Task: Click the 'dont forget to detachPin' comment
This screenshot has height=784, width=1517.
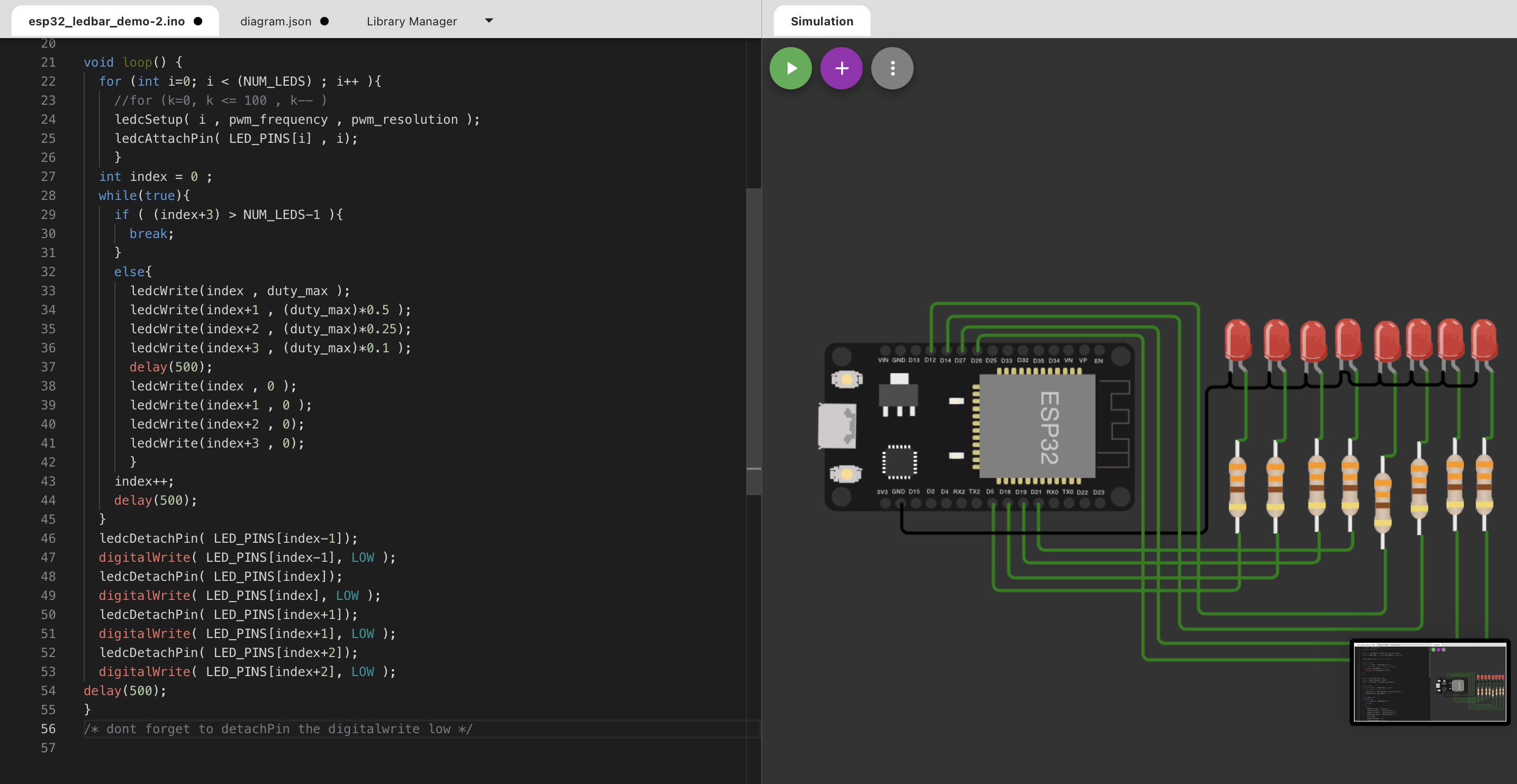Action: (x=278, y=728)
